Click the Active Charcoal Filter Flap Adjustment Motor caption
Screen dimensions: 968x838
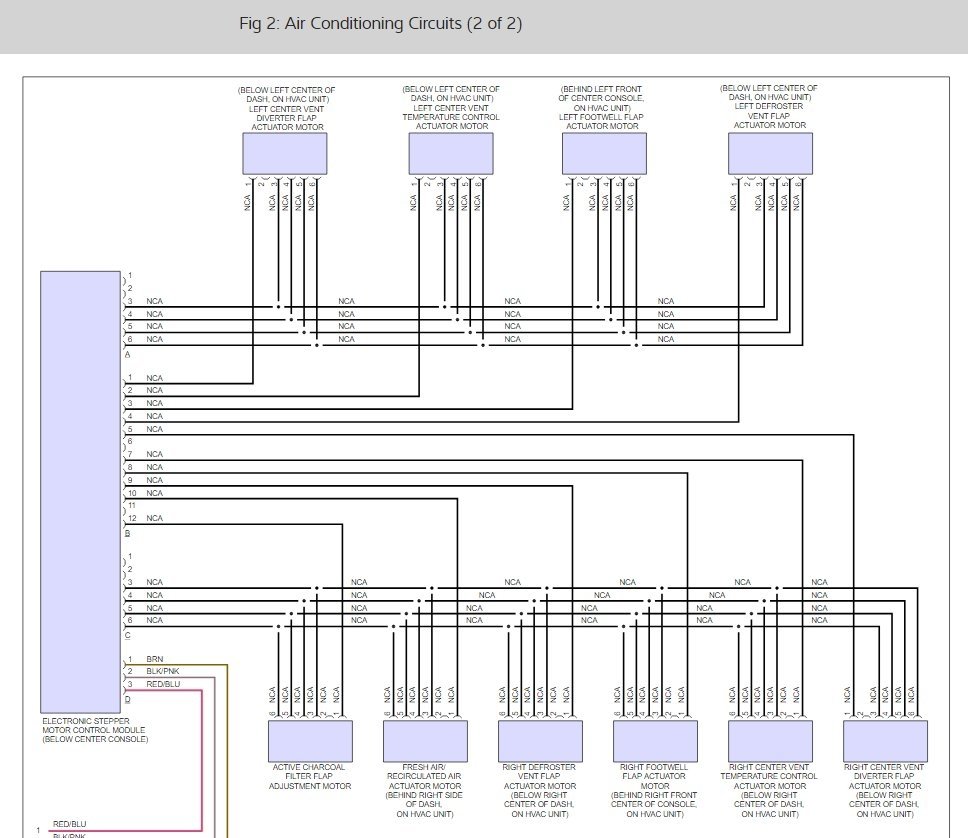coord(311,777)
